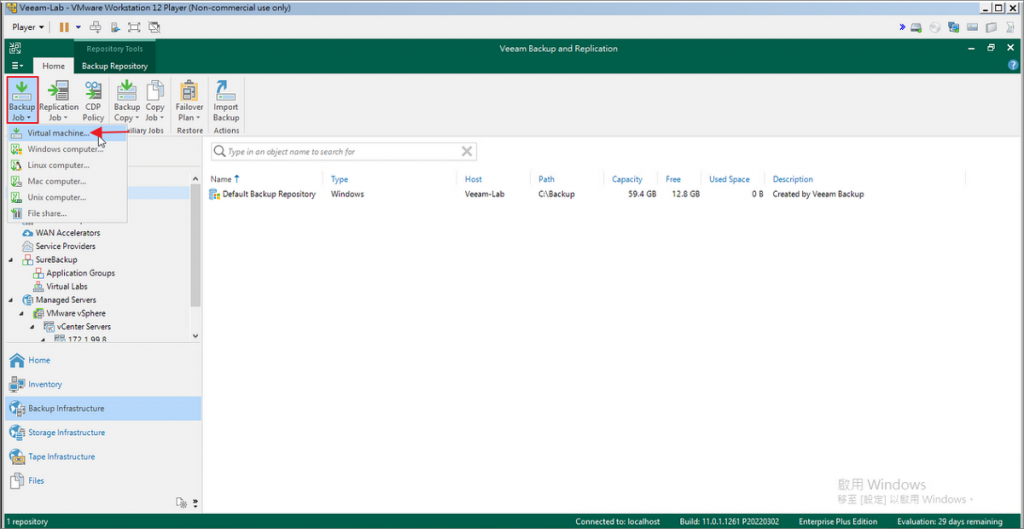Screen dimensions: 1024x529
Task: Click the Tape Infrastructure icon
Action: tap(17, 457)
